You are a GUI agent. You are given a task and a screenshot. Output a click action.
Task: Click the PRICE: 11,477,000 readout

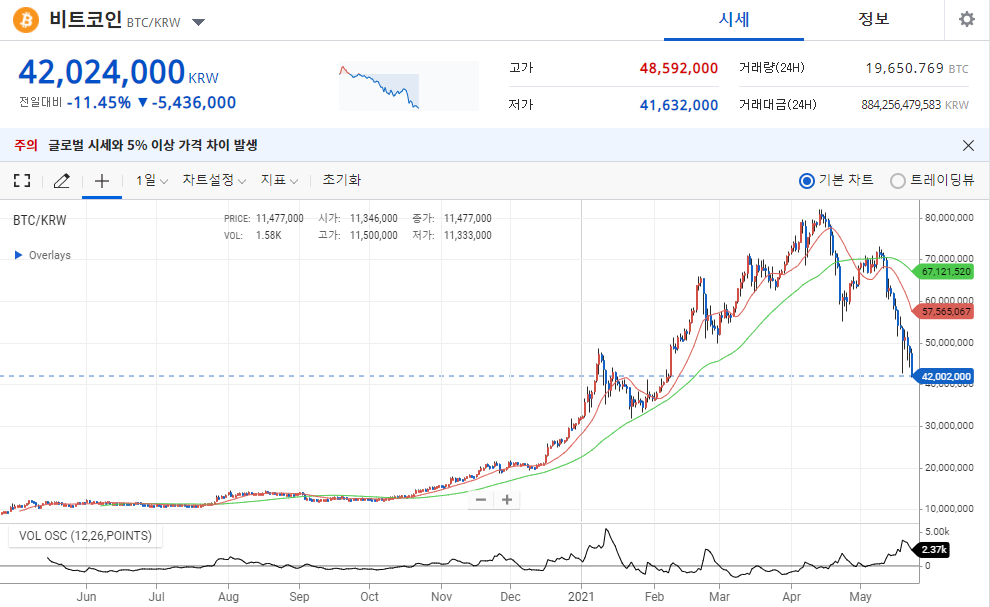point(263,219)
